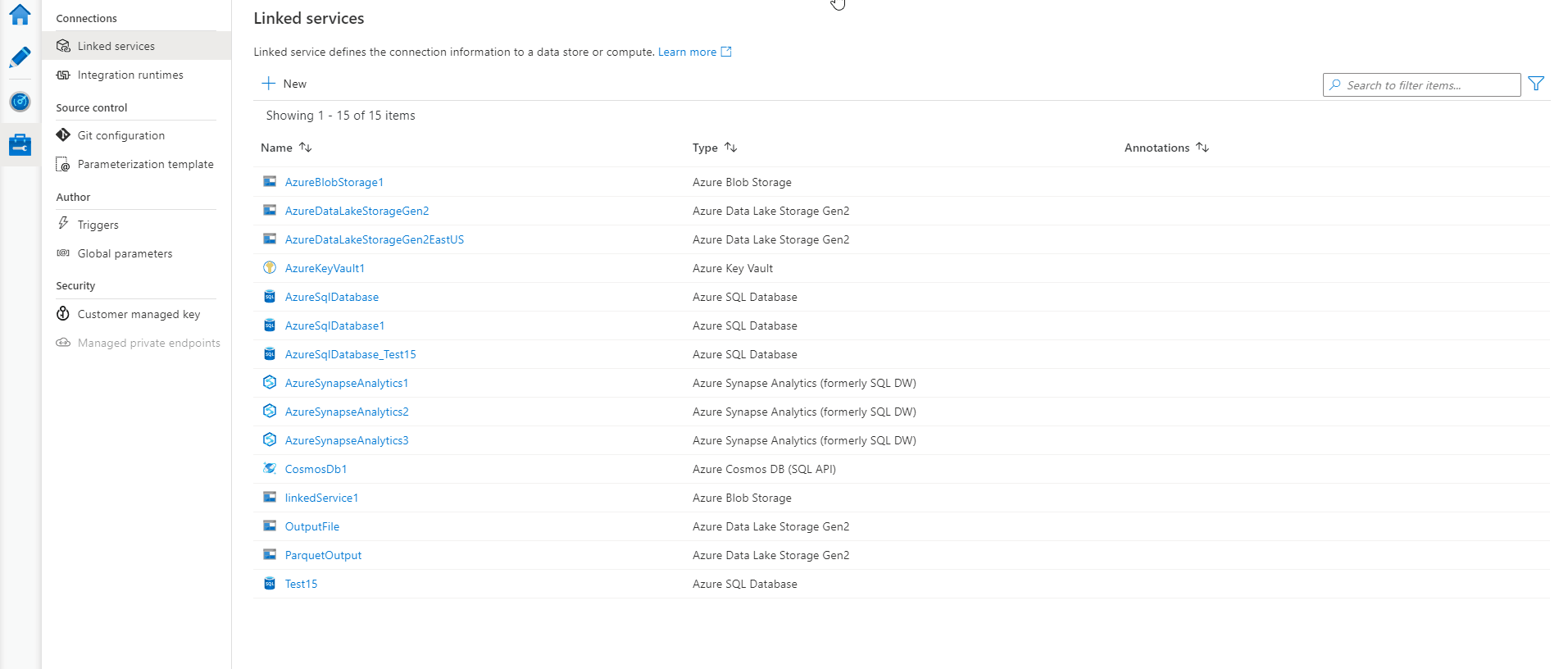Open the AzureDataLakeStorageGen2 linked service
This screenshot has height=669, width=1568.
357,211
